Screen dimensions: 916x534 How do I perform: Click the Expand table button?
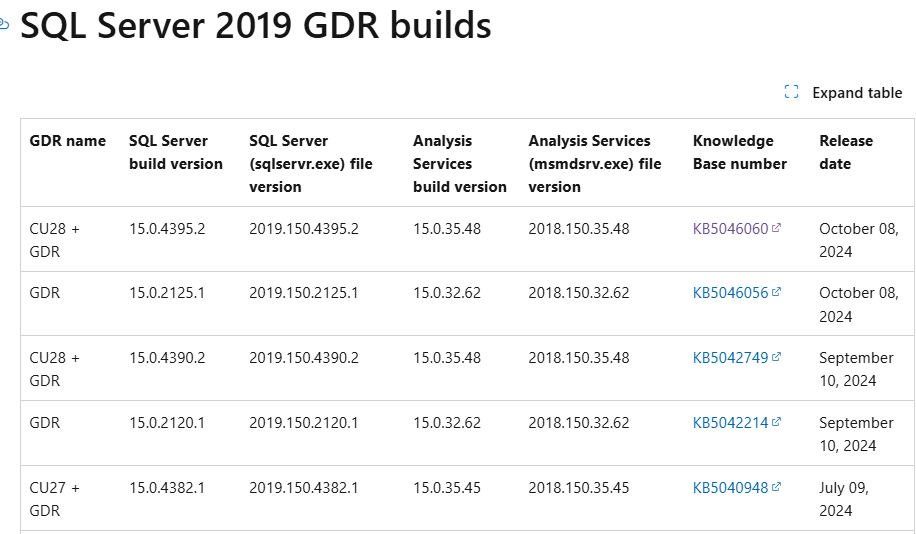(x=843, y=92)
